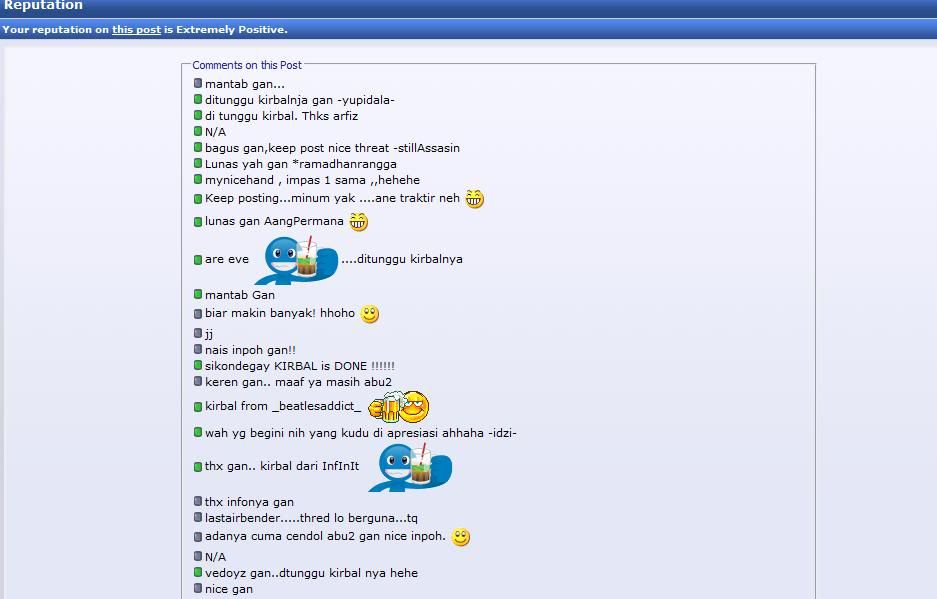Click green icon beside 'bagus gan,keep post nice threat'
Viewport: 937px width, 599px height.
click(x=198, y=147)
